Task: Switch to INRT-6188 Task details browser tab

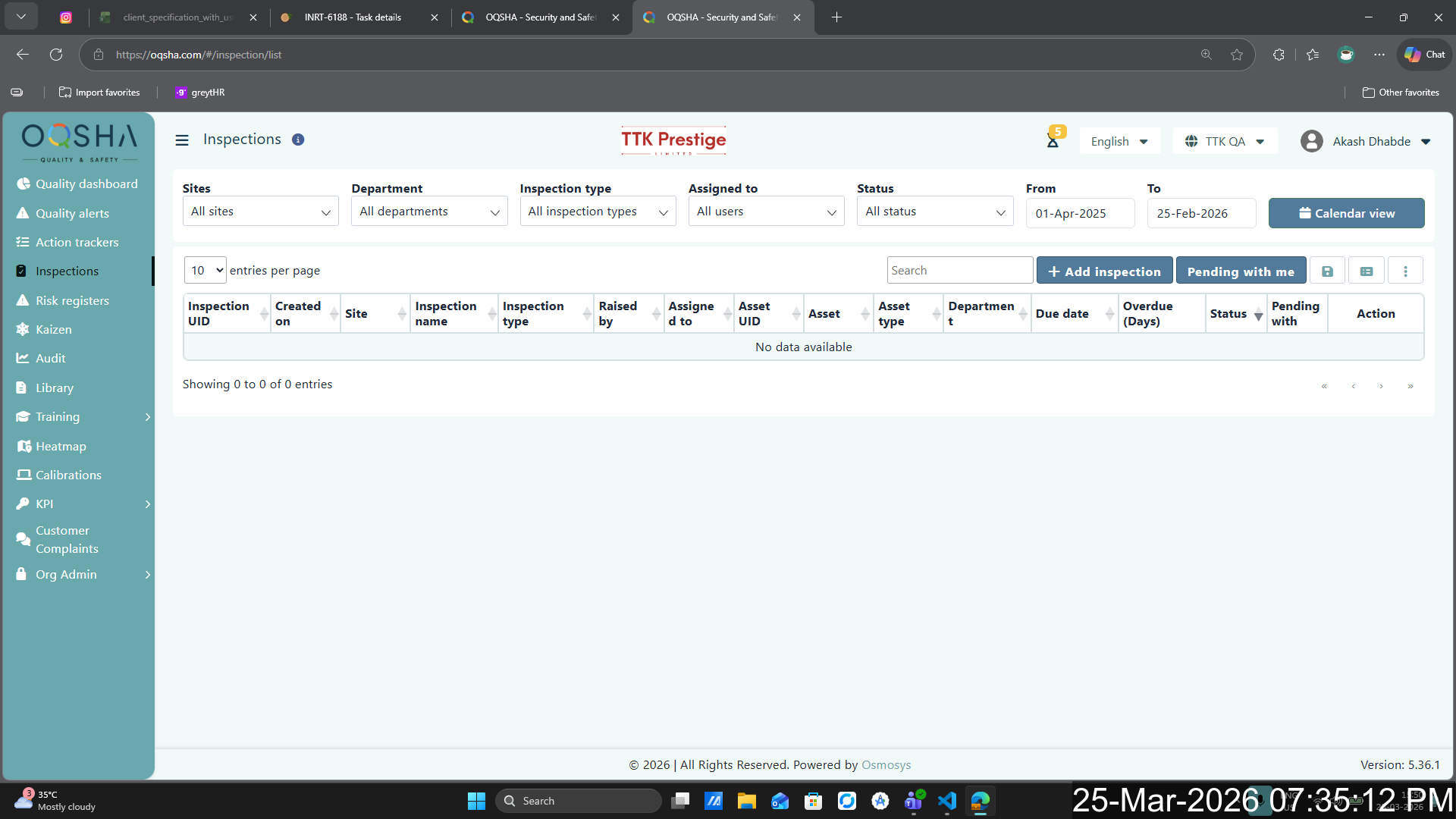Action: click(353, 17)
